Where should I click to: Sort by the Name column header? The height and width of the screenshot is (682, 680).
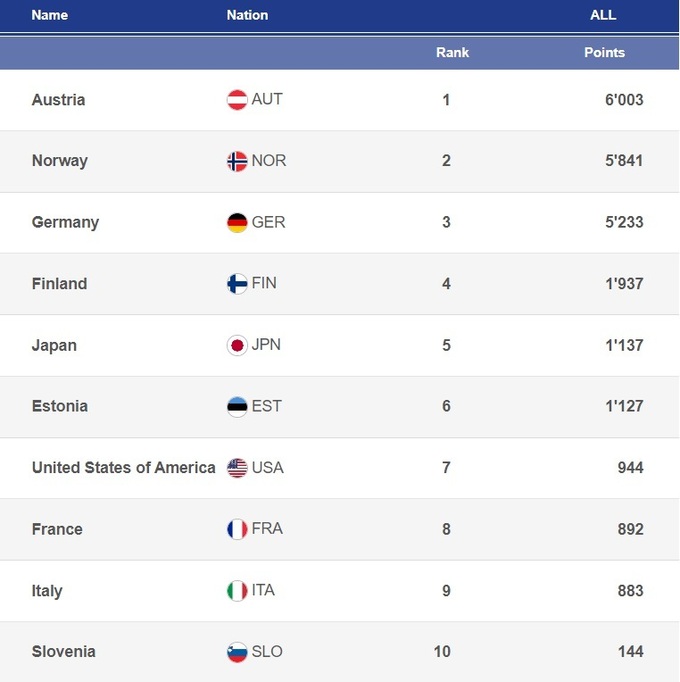coord(50,15)
